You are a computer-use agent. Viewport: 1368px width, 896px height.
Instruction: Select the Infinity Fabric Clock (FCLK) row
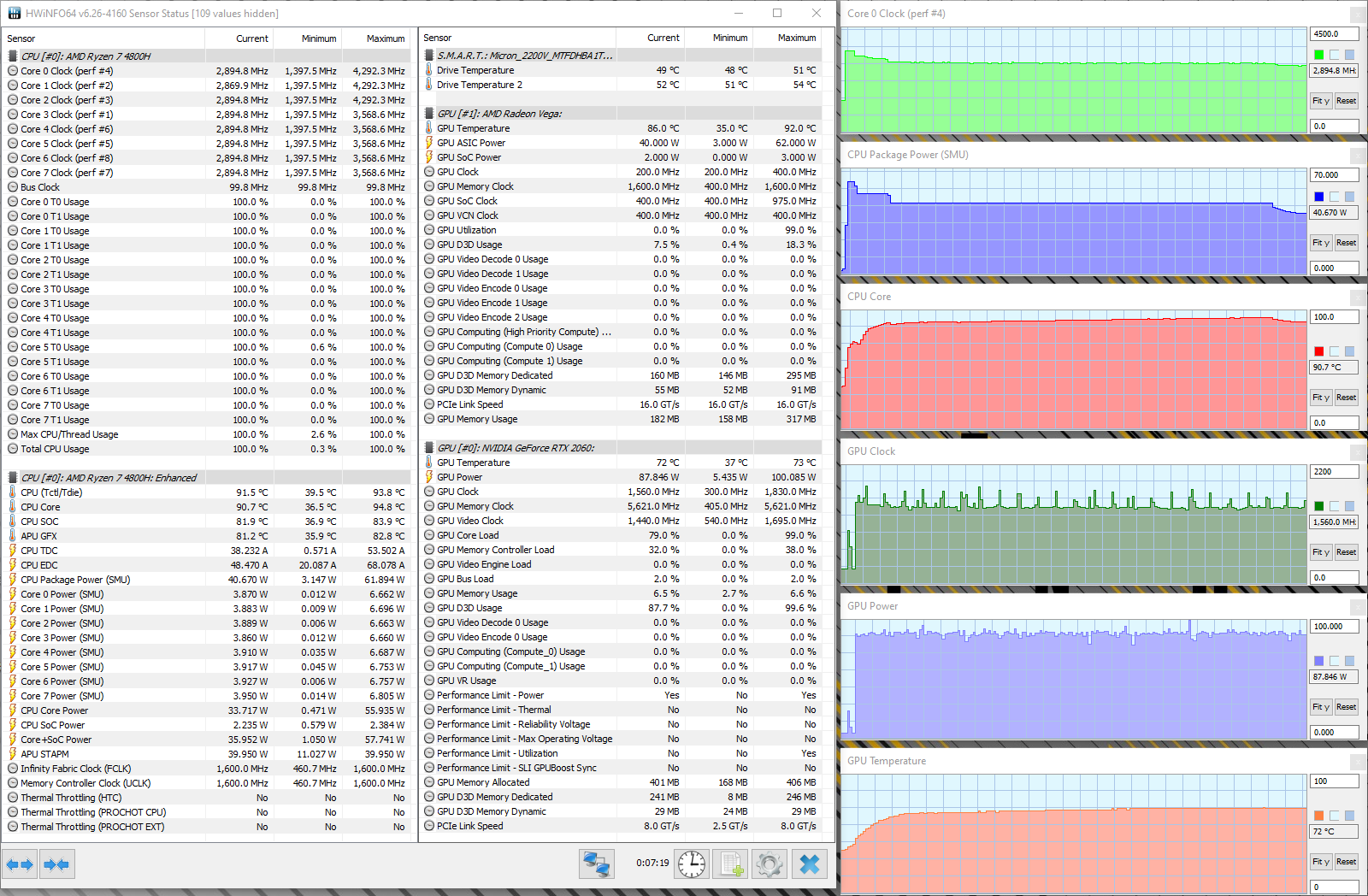click(x=207, y=769)
